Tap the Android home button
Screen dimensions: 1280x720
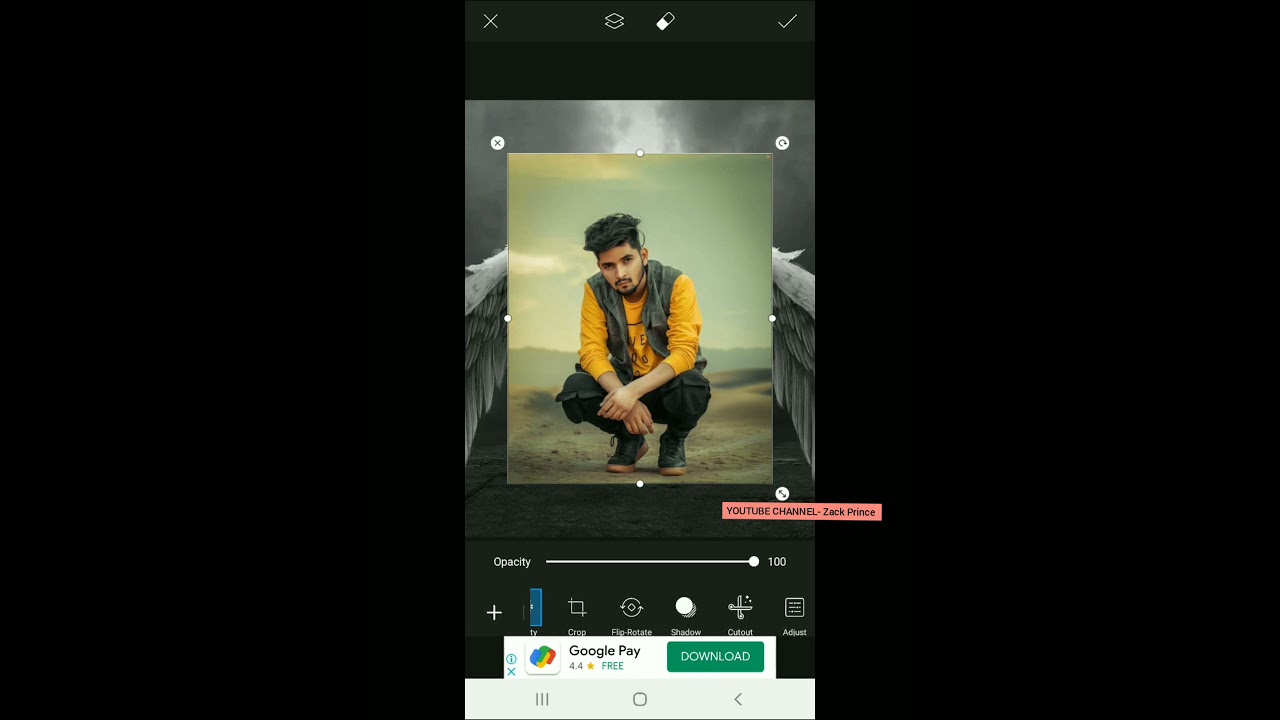tap(640, 699)
